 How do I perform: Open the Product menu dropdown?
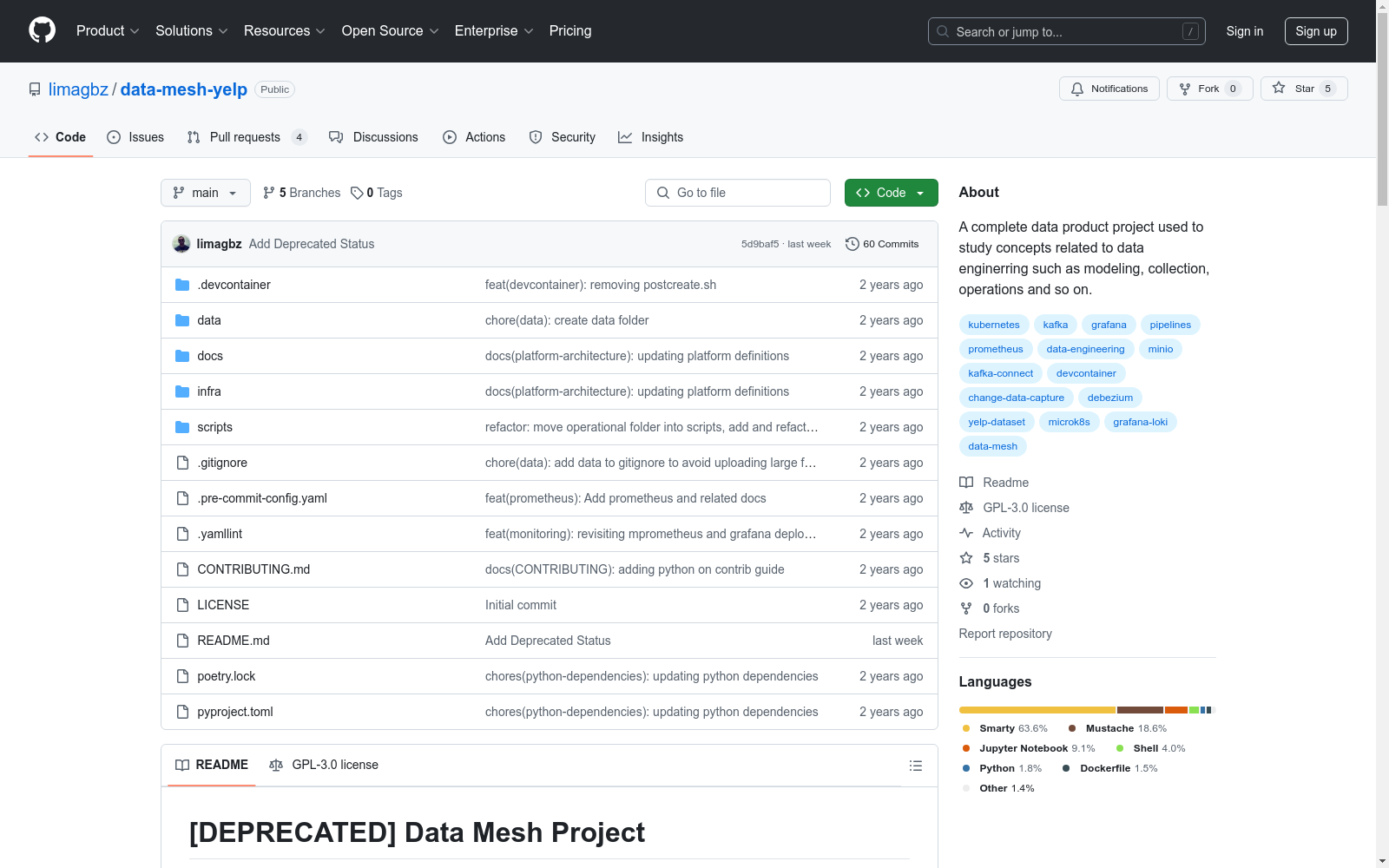coord(108,31)
